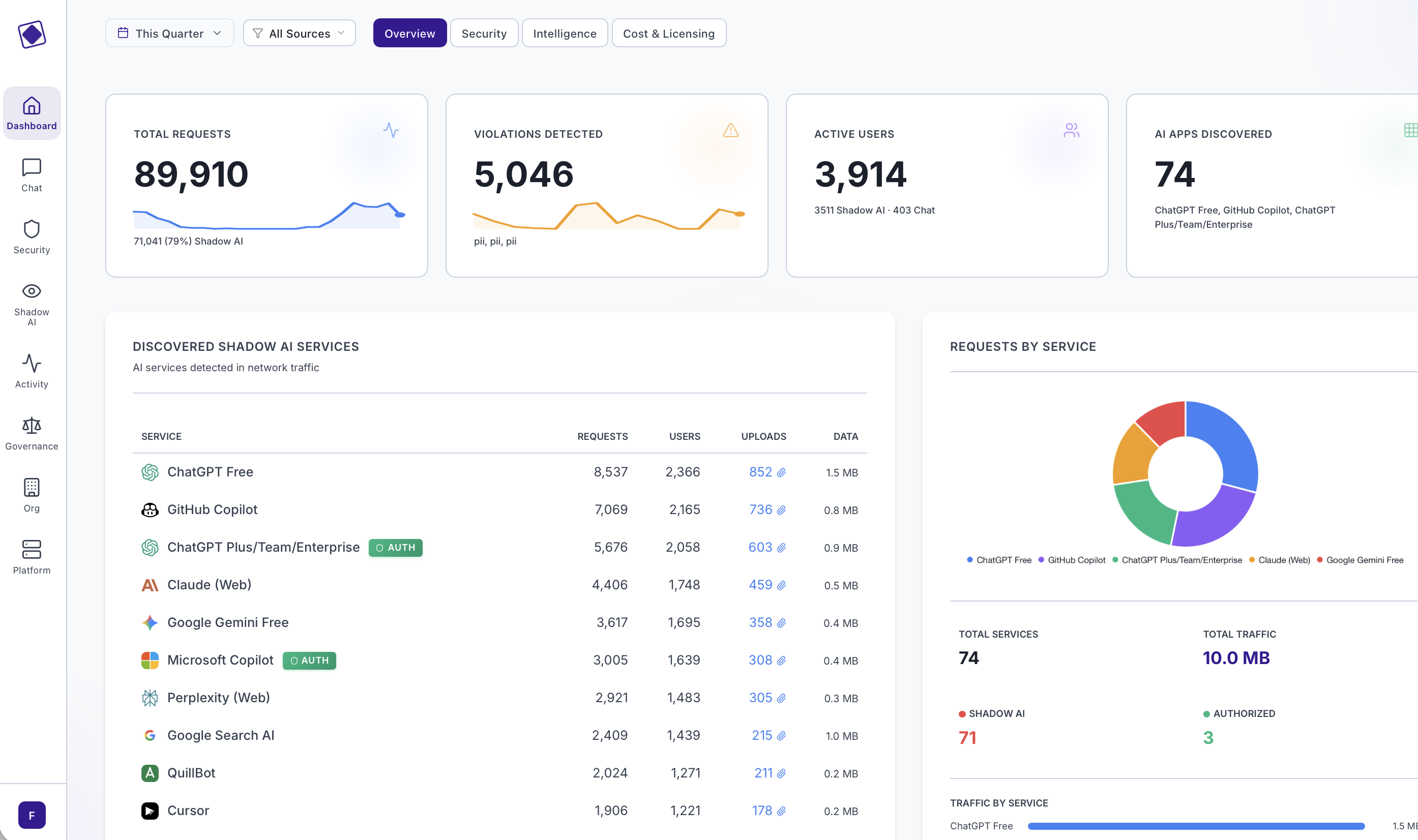Image resolution: width=1418 pixels, height=840 pixels.
Task: Open the This Quarter date dropdown
Action: click(x=169, y=34)
